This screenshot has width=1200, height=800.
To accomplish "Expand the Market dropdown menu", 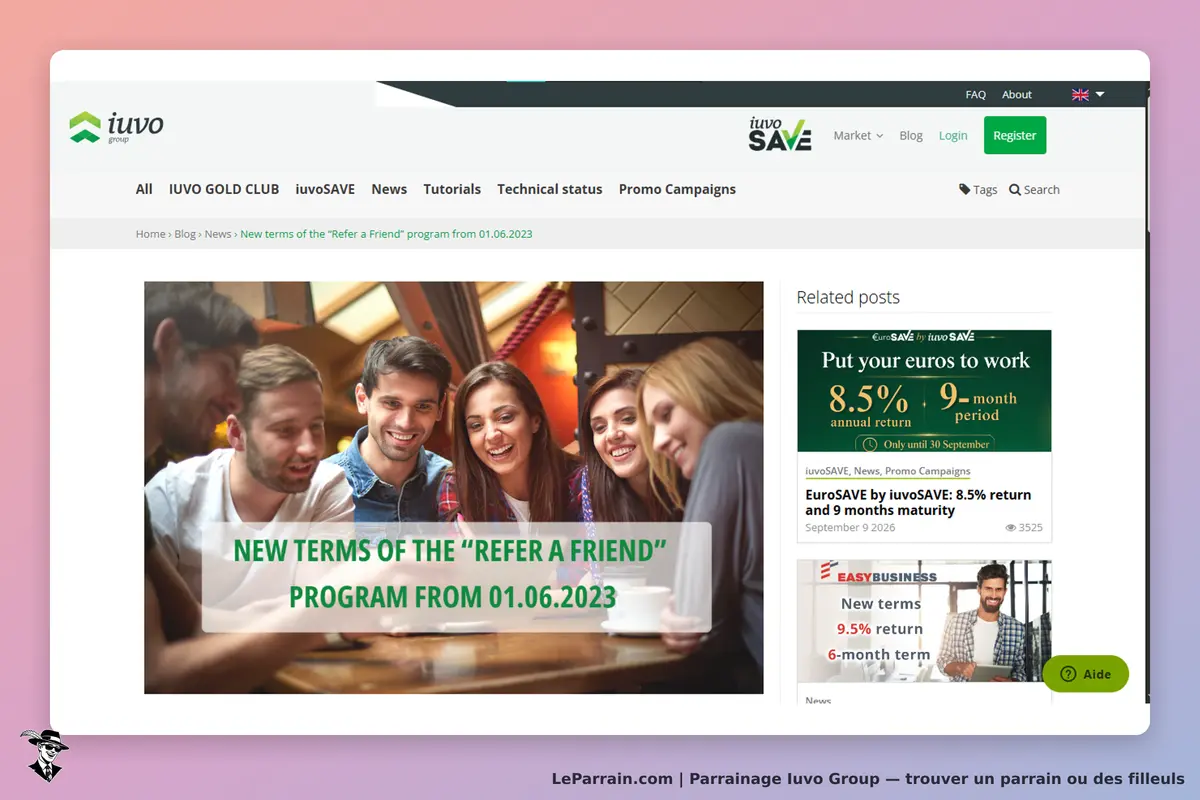I will tap(858, 136).
